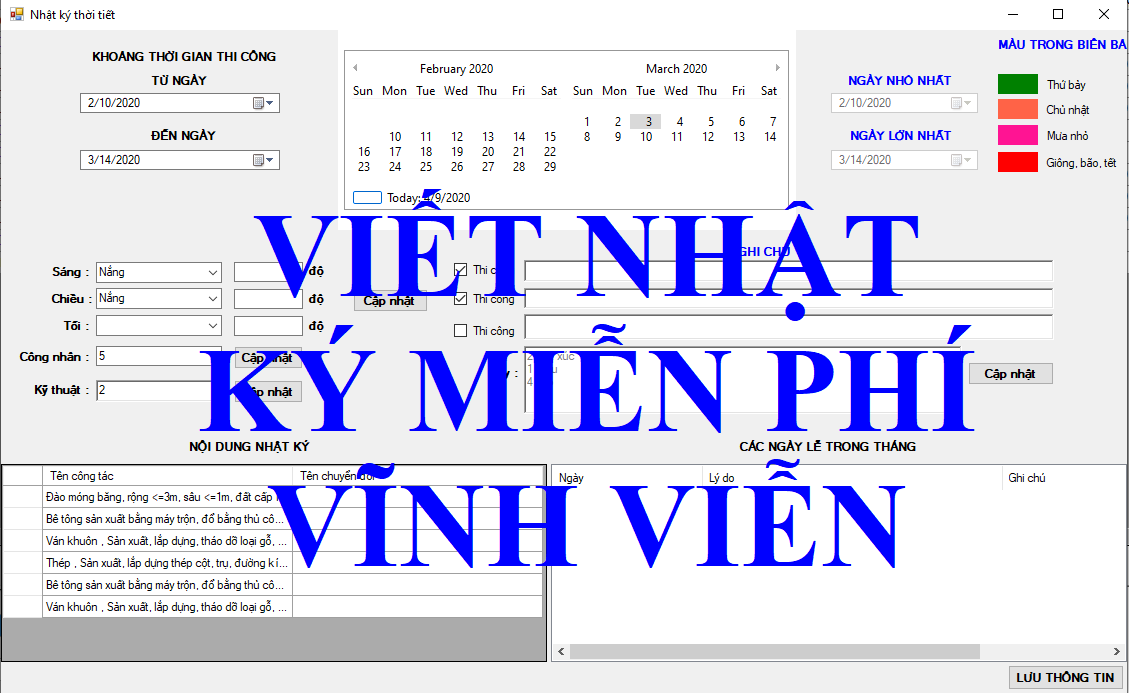Go to next month in calendar
Viewport: 1129px width, 693px height.
click(x=778, y=68)
